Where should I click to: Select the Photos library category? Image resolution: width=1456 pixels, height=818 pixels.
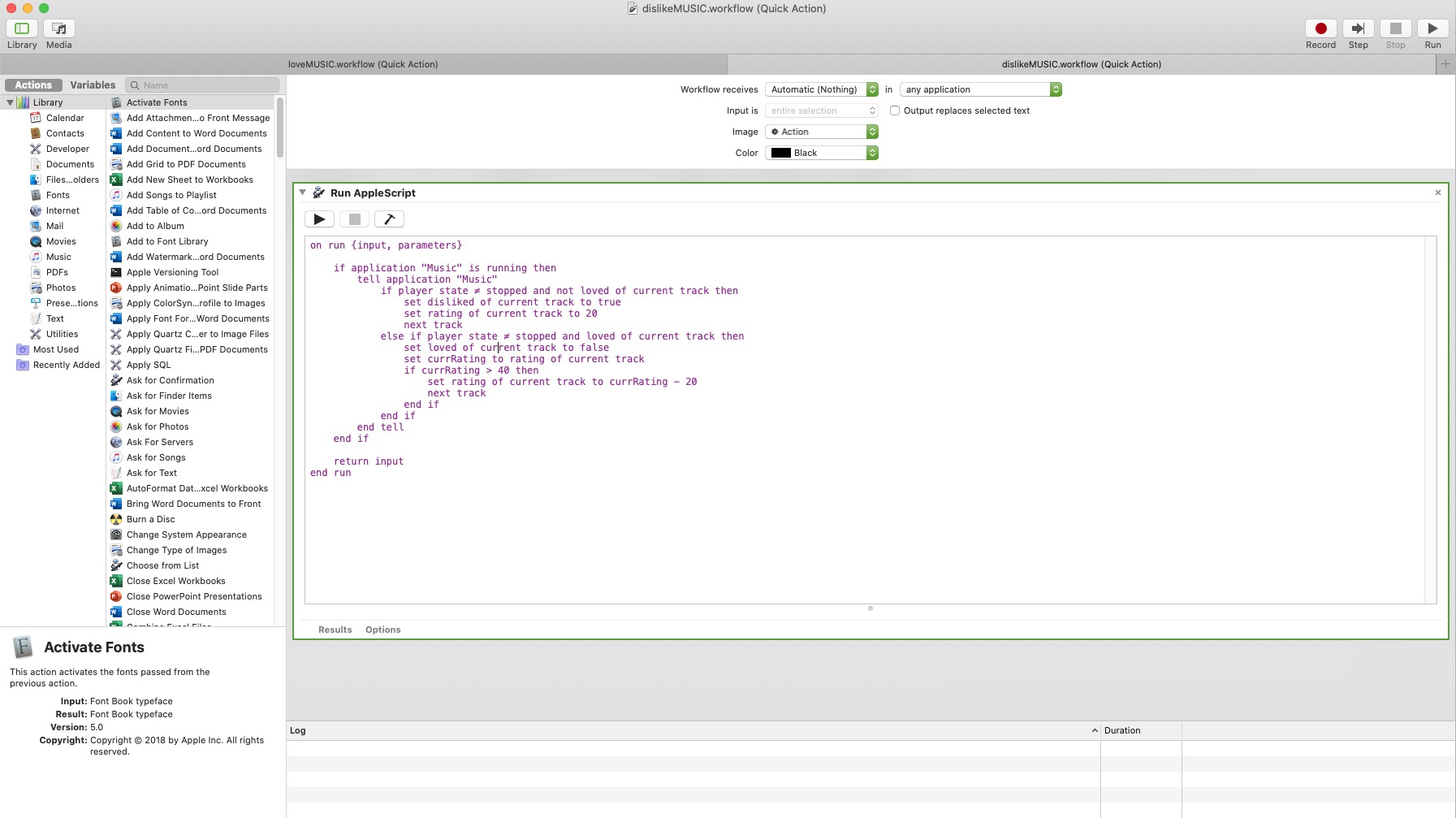tap(60, 288)
